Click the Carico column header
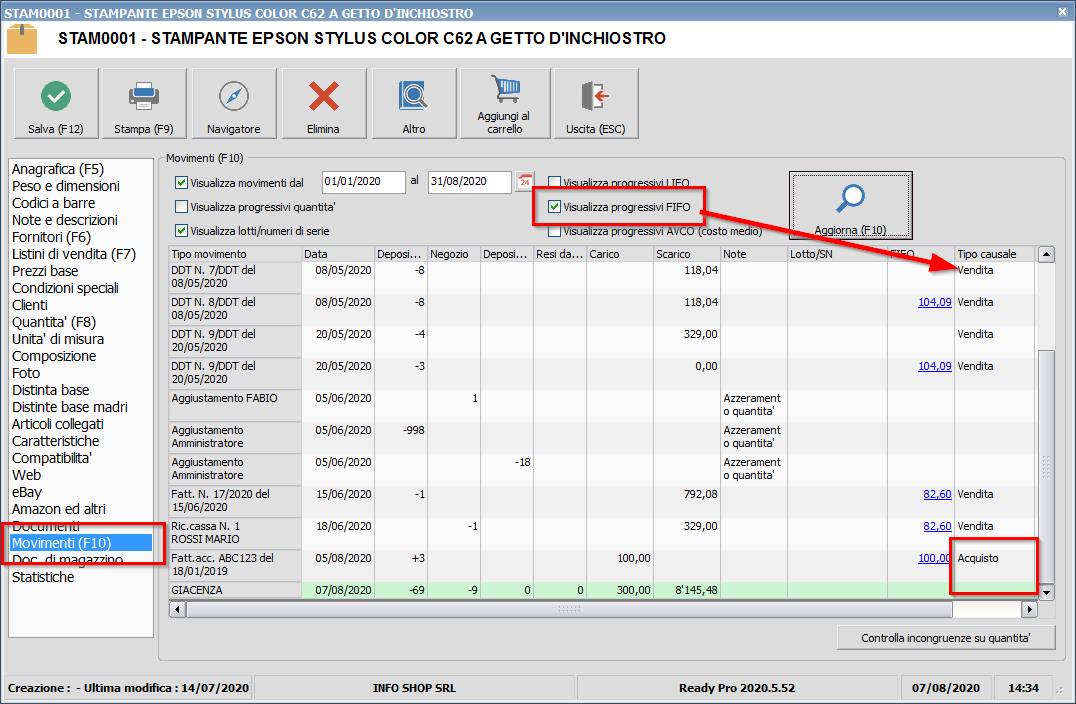The image size is (1076, 704). coord(620,254)
